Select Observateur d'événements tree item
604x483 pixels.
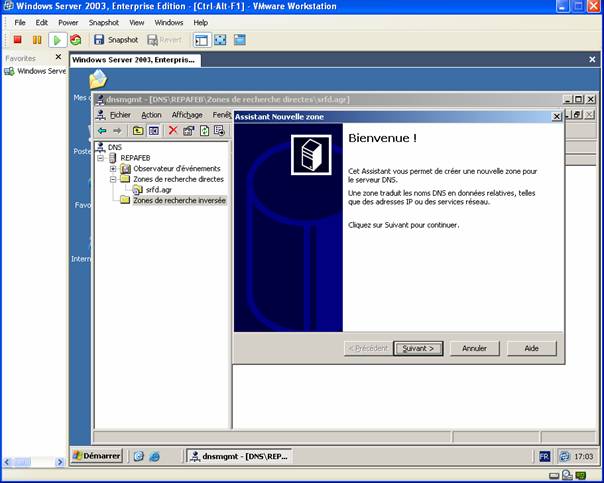point(176,168)
